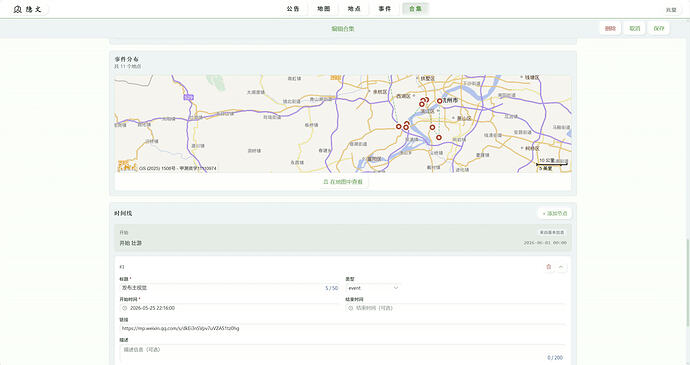This screenshot has width=690, height=365.
Task: Click the 添加节点 button in timeline section
Action: point(554,214)
